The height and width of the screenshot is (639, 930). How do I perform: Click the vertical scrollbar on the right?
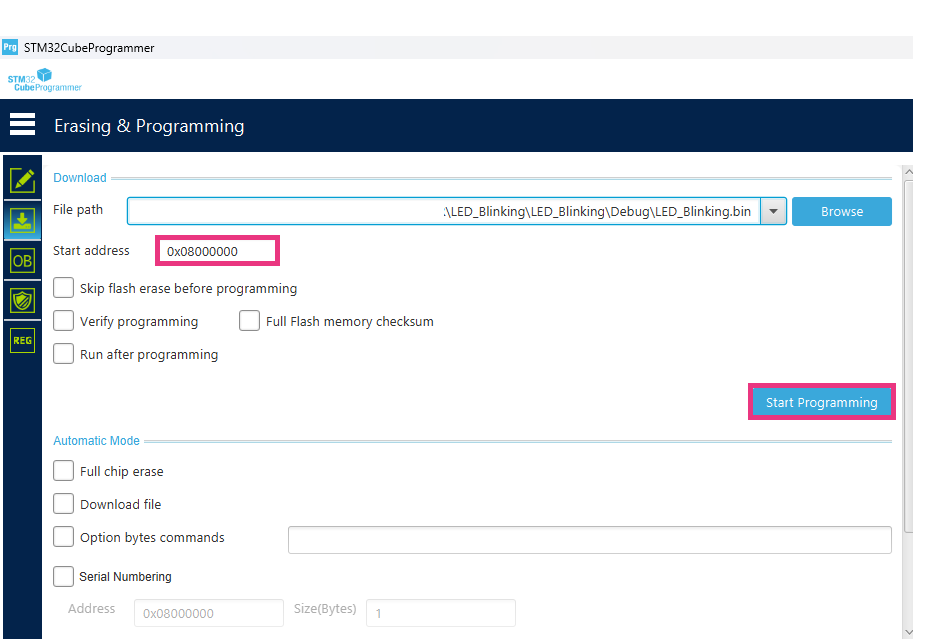point(909,350)
